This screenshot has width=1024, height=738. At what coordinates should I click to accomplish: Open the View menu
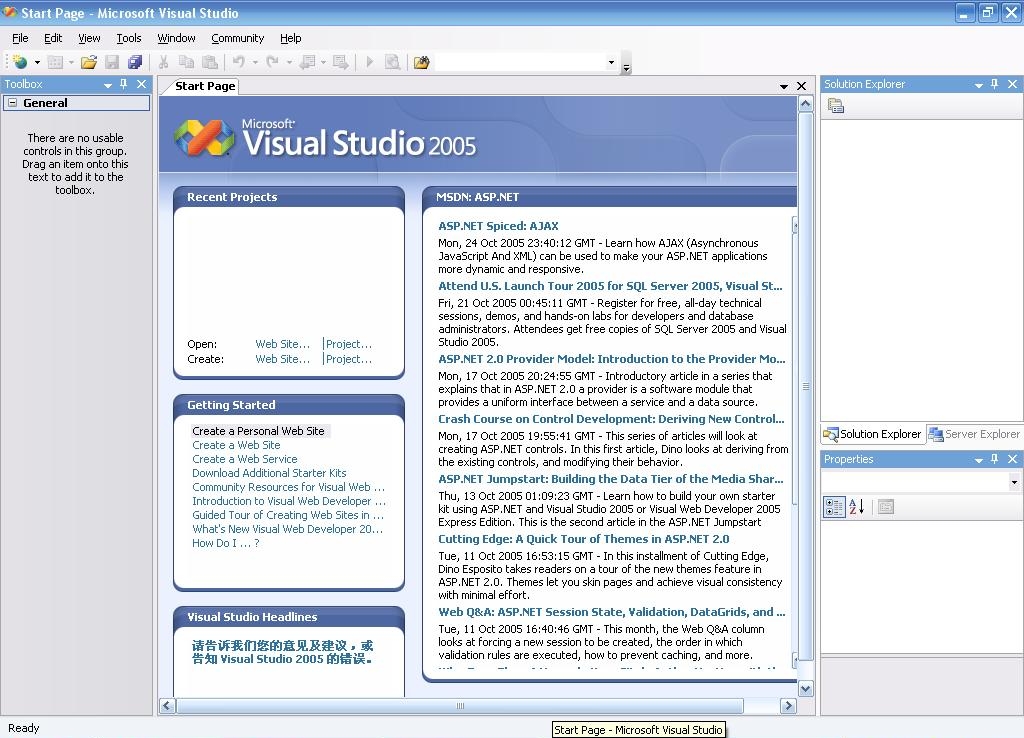coord(89,38)
